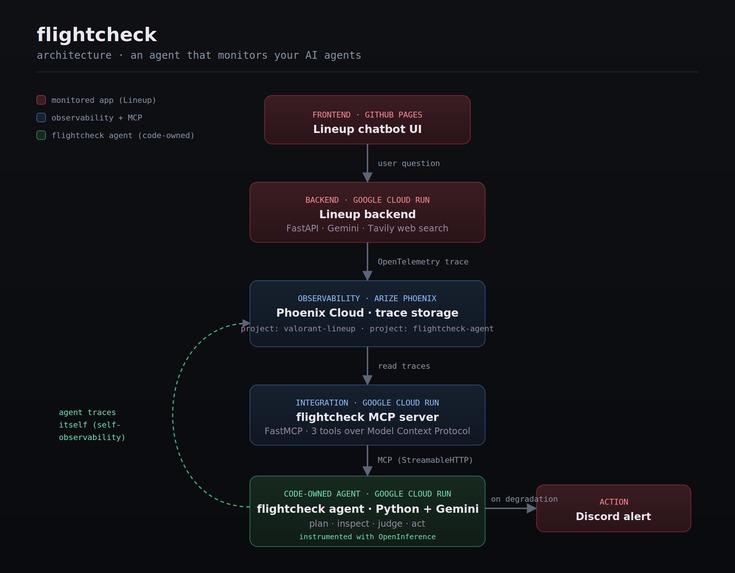Click 'FRONTEND · GITHUB PAGES' heading
This screenshot has height=573, width=735.
coord(368,115)
